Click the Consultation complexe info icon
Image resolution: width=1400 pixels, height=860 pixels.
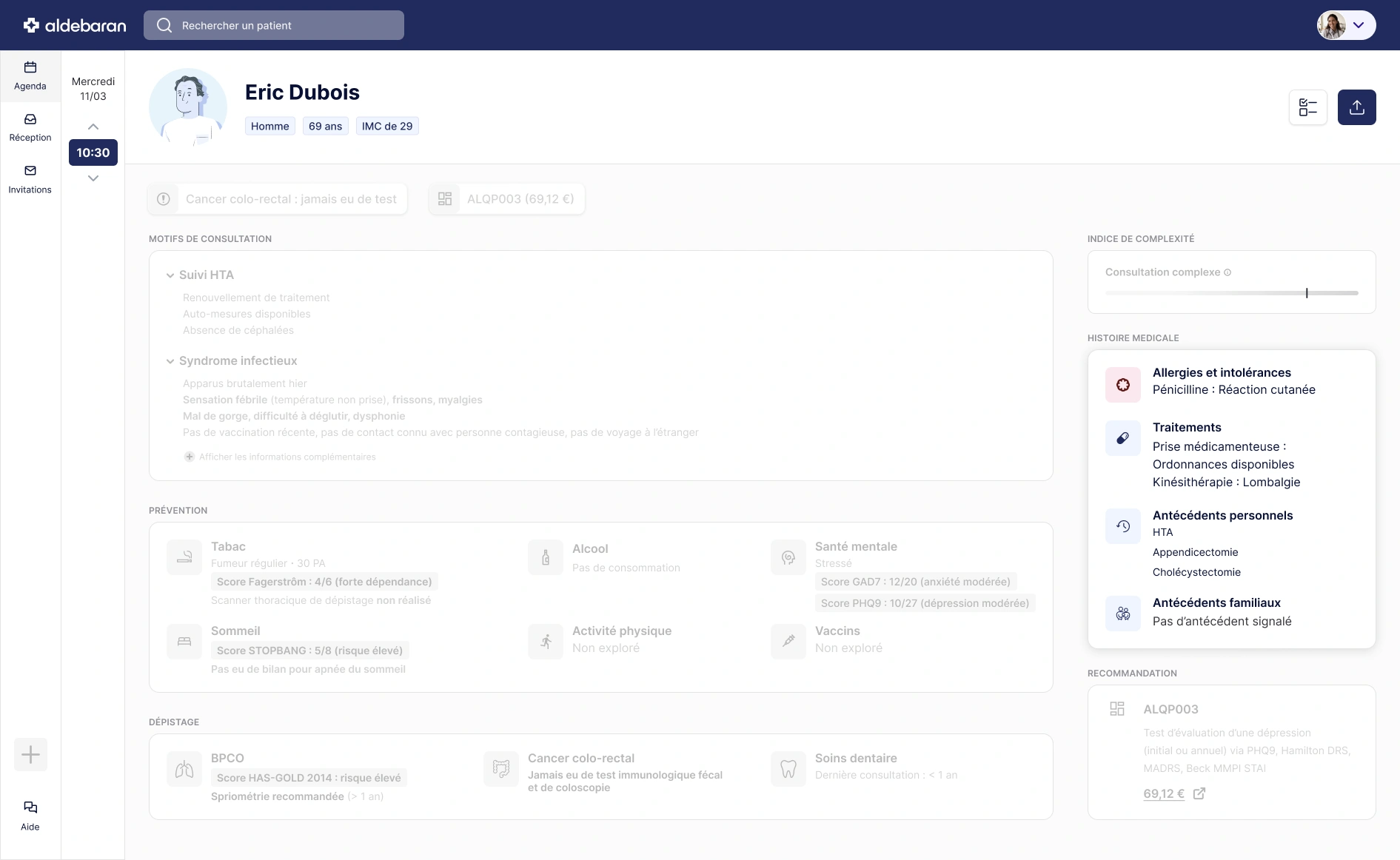point(1227,272)
